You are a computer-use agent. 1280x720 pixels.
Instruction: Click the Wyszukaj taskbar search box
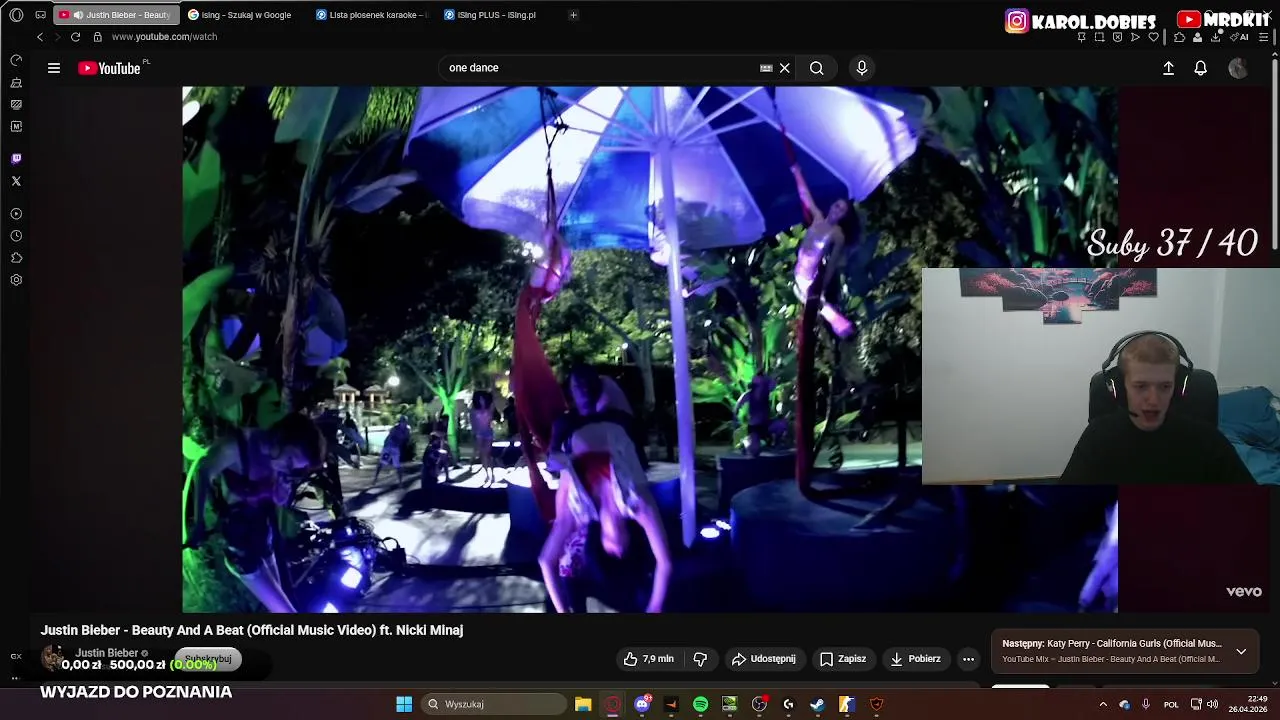coord(494,704)
